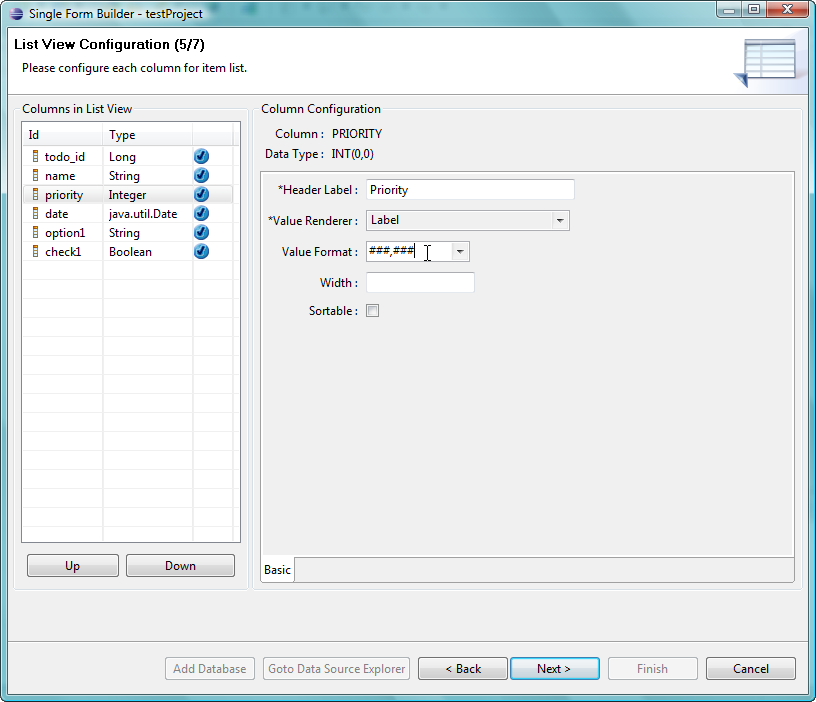Enable the Sortable checkbox
The width and height of the screenshot is (816, 702).
(372, 310)
